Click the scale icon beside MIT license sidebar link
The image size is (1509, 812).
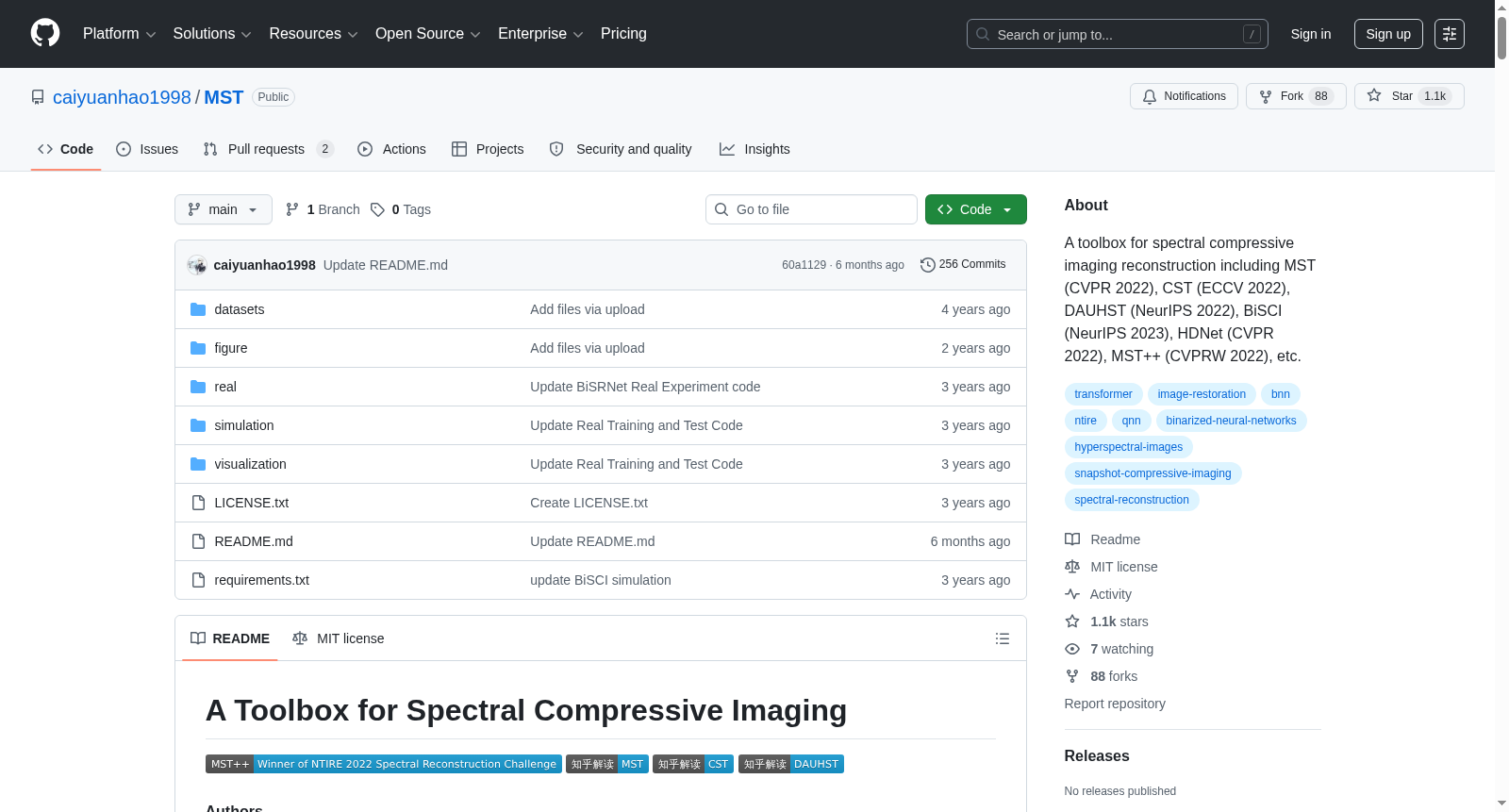click(x=1072, y=567)
